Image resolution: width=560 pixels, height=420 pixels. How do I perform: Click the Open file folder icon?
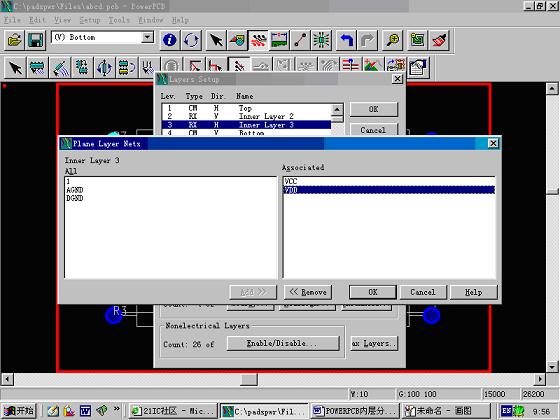pos(14,40)
